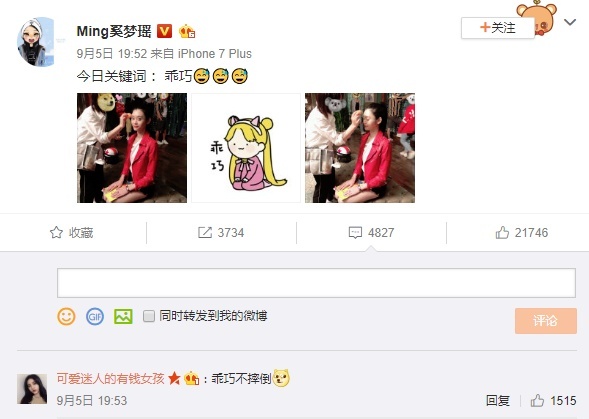Open the cartoon 乖巧 girl image thumbnail

pos(246,148)
